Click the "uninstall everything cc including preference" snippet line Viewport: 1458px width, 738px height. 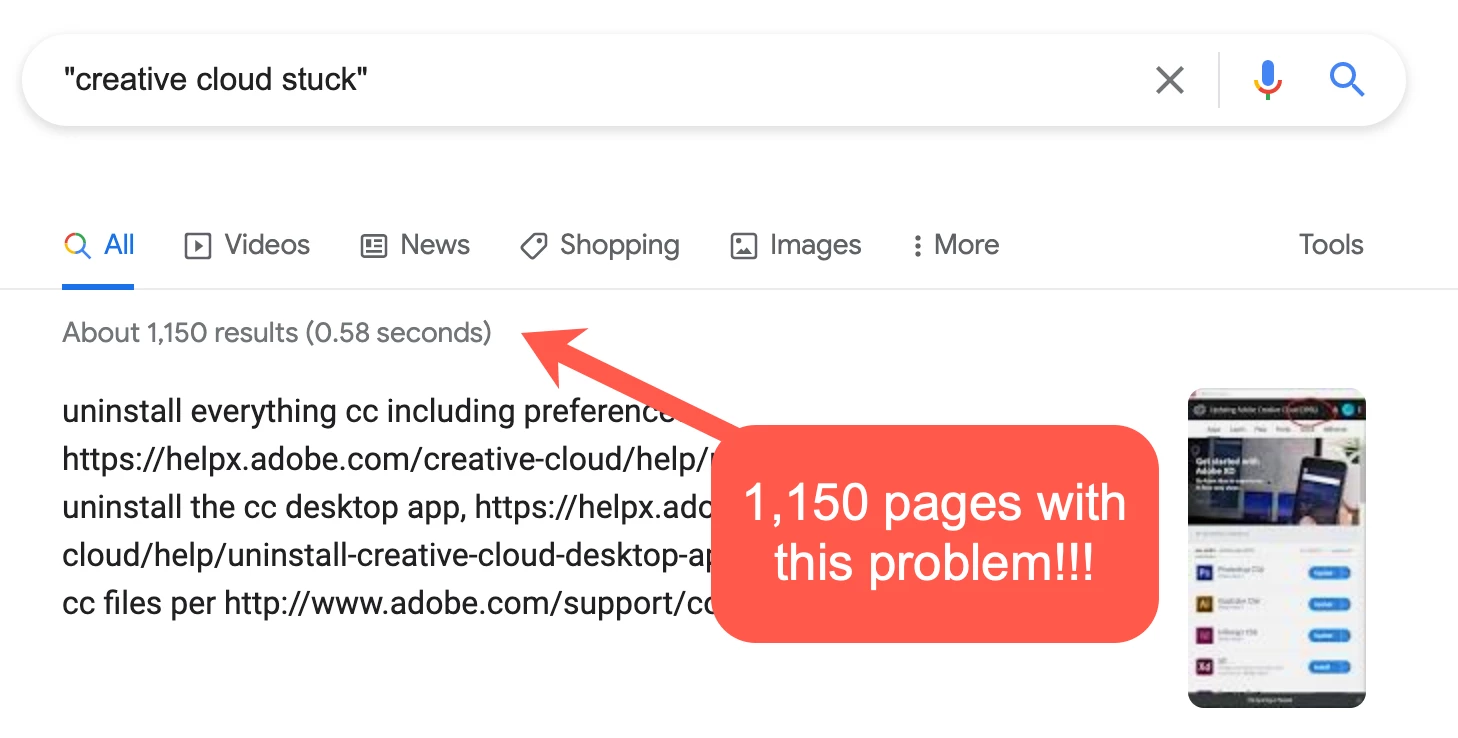(369, 411)
